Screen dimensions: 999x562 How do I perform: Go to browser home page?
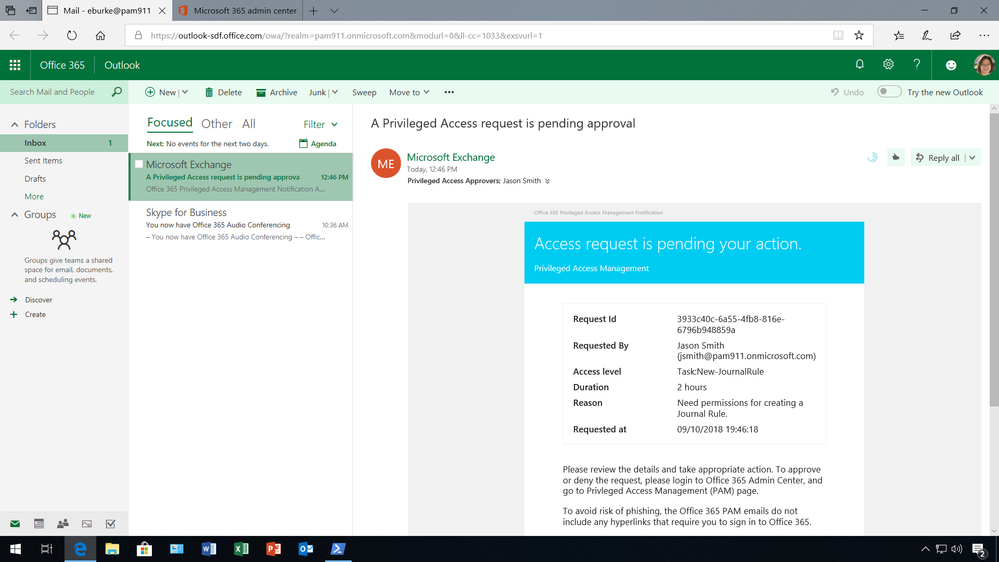100,36
